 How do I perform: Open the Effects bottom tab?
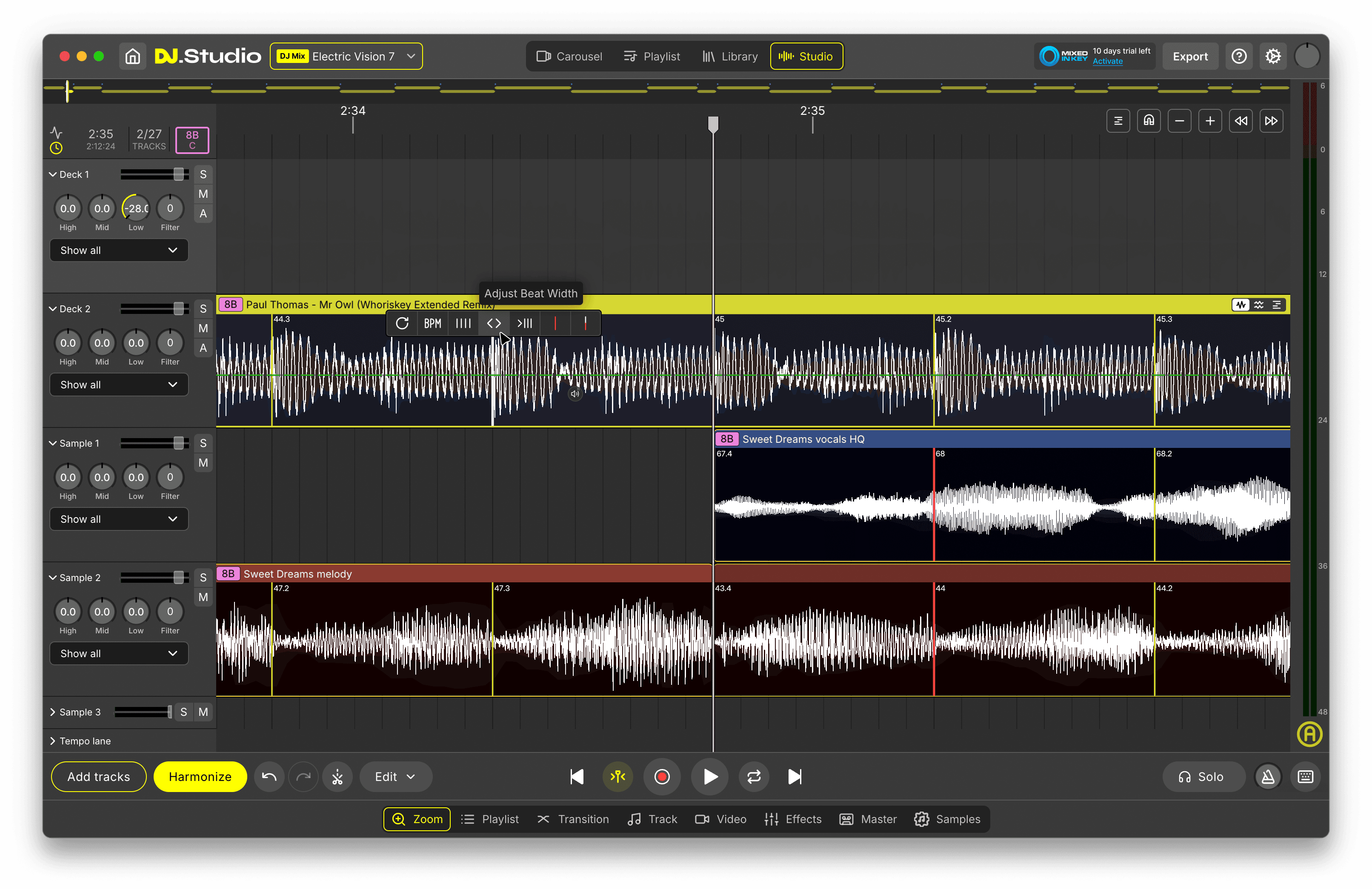793,819
